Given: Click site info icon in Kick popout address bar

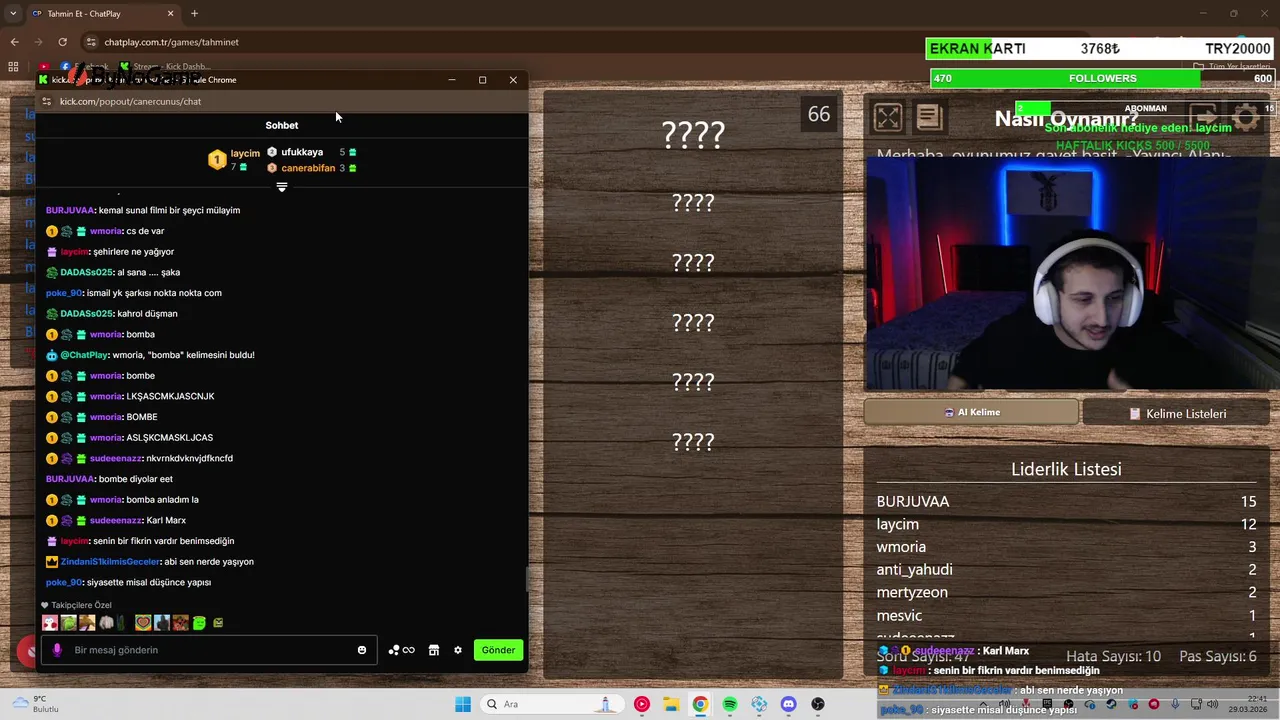Looking at the screenshot, I should 46,101.
